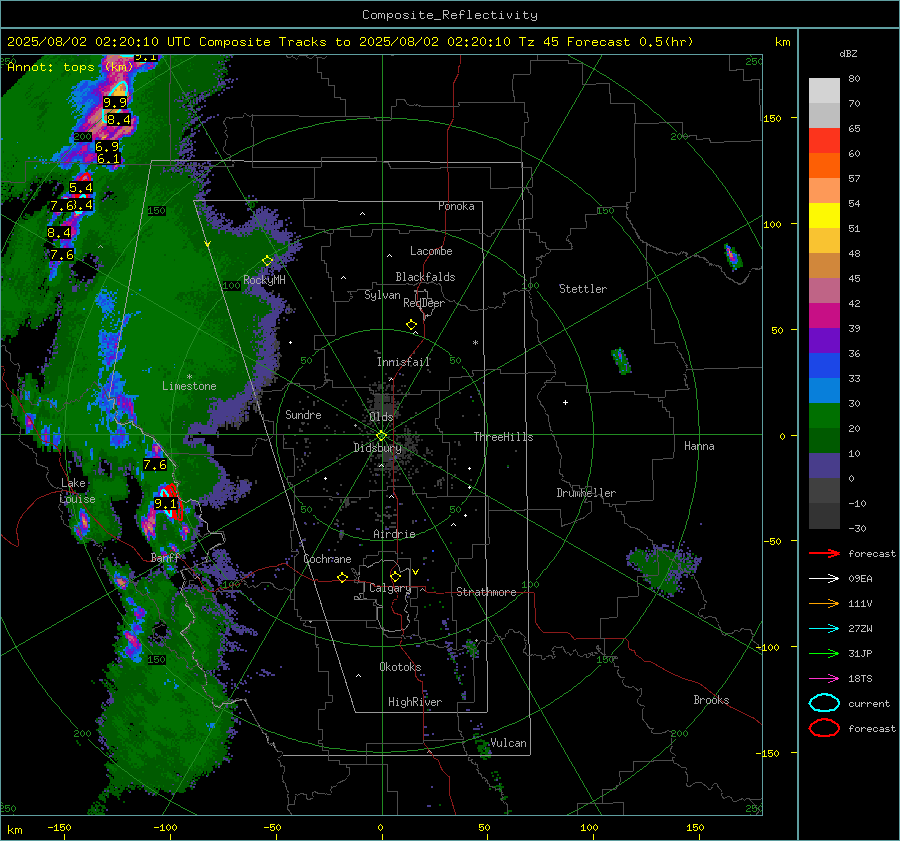Click the cyan current ellipse legend icon

(x=824, y=703)
